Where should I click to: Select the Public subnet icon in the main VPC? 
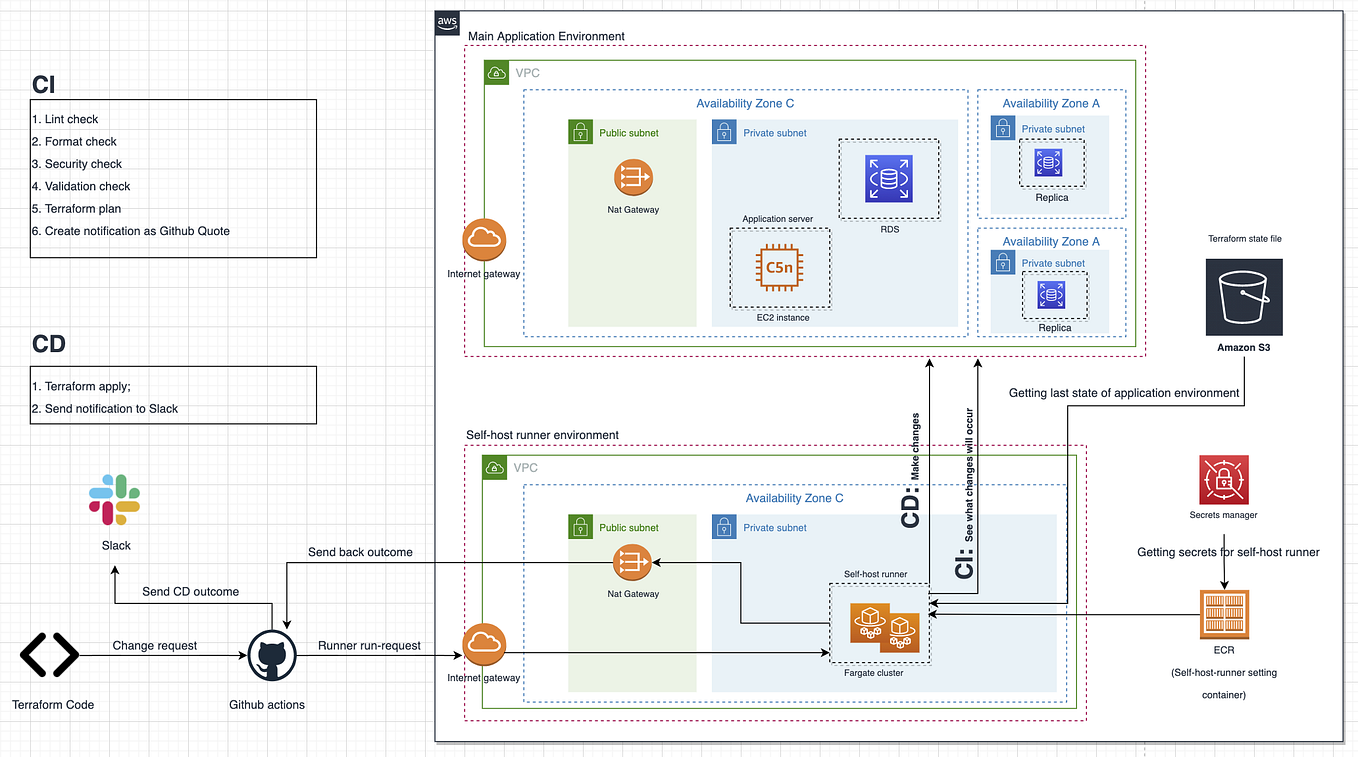(581, 132)
